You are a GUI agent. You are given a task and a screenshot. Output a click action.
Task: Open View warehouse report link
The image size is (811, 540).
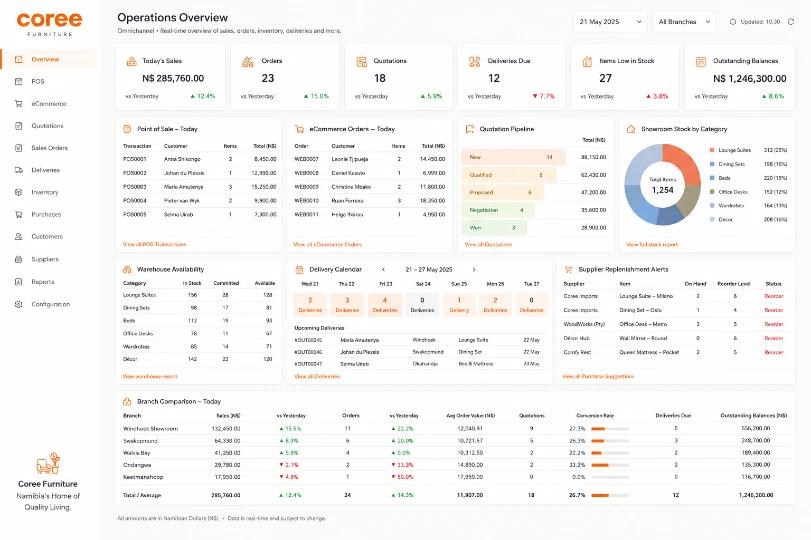pyautogui.click(x=150, y=377)
